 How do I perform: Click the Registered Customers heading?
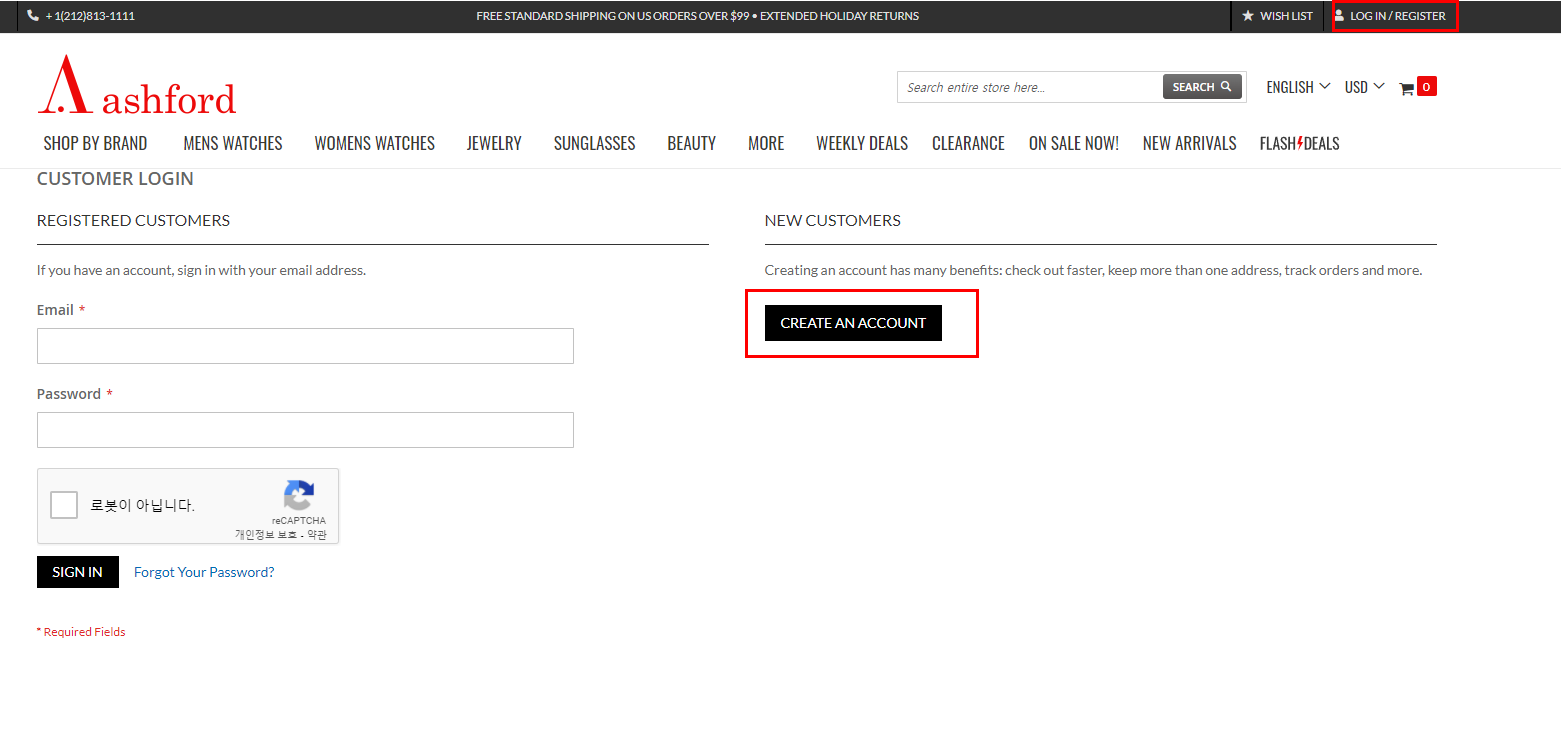pyautogui.click(x=133, y=220)
